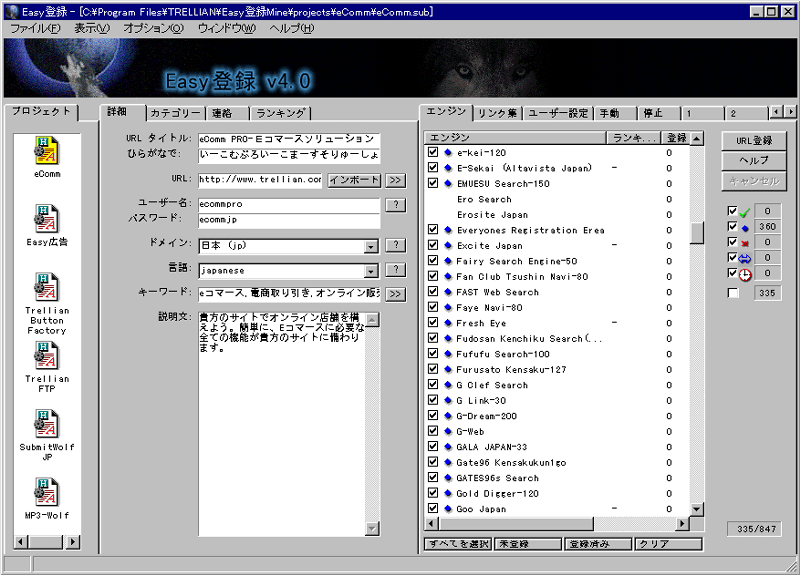Toggle the G Clef Search checkbox
The height and width of the screenshot is (575, 800).
click(x=433, y=384)
